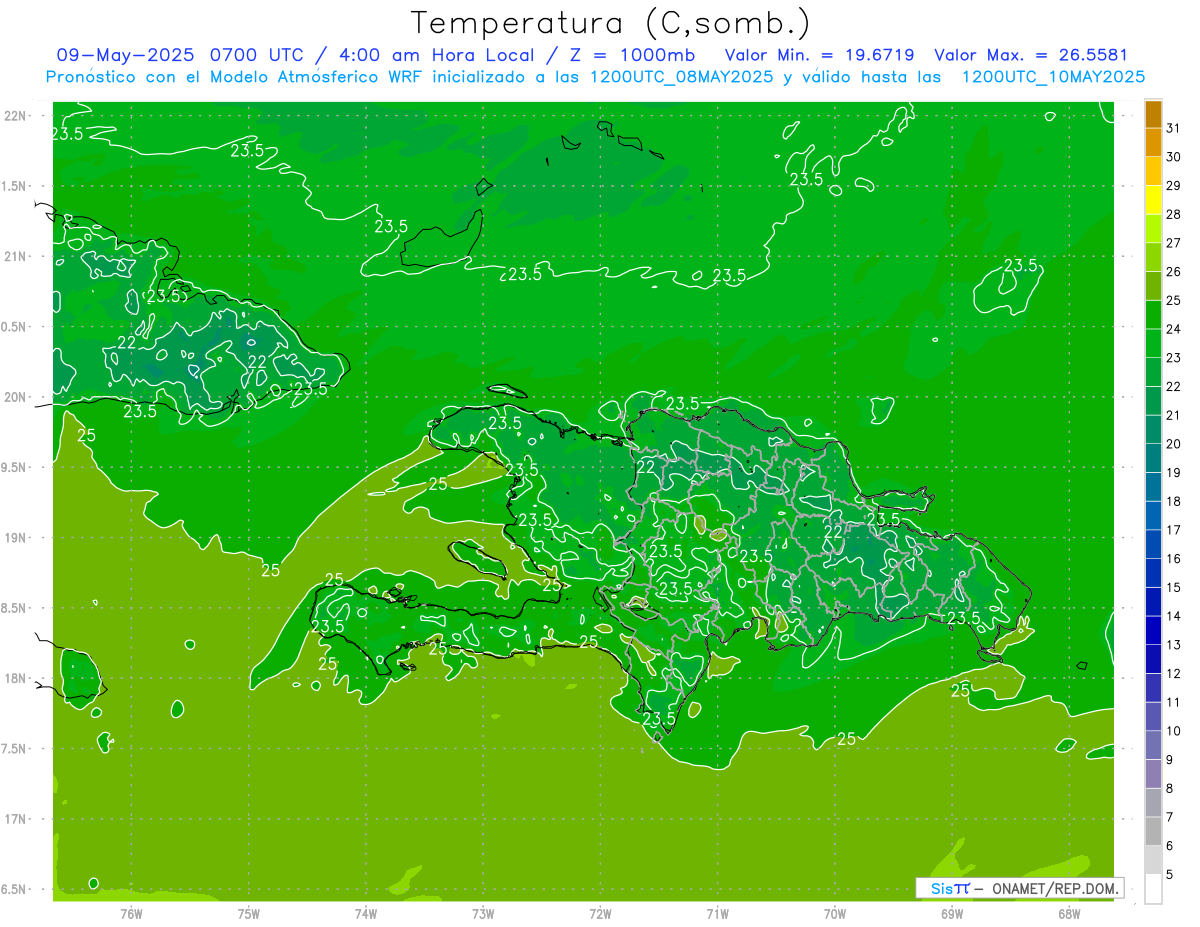This screenshot has width=1200, height=927.
Task: Click the legend scale number 31
Action: coord(1174,128)
